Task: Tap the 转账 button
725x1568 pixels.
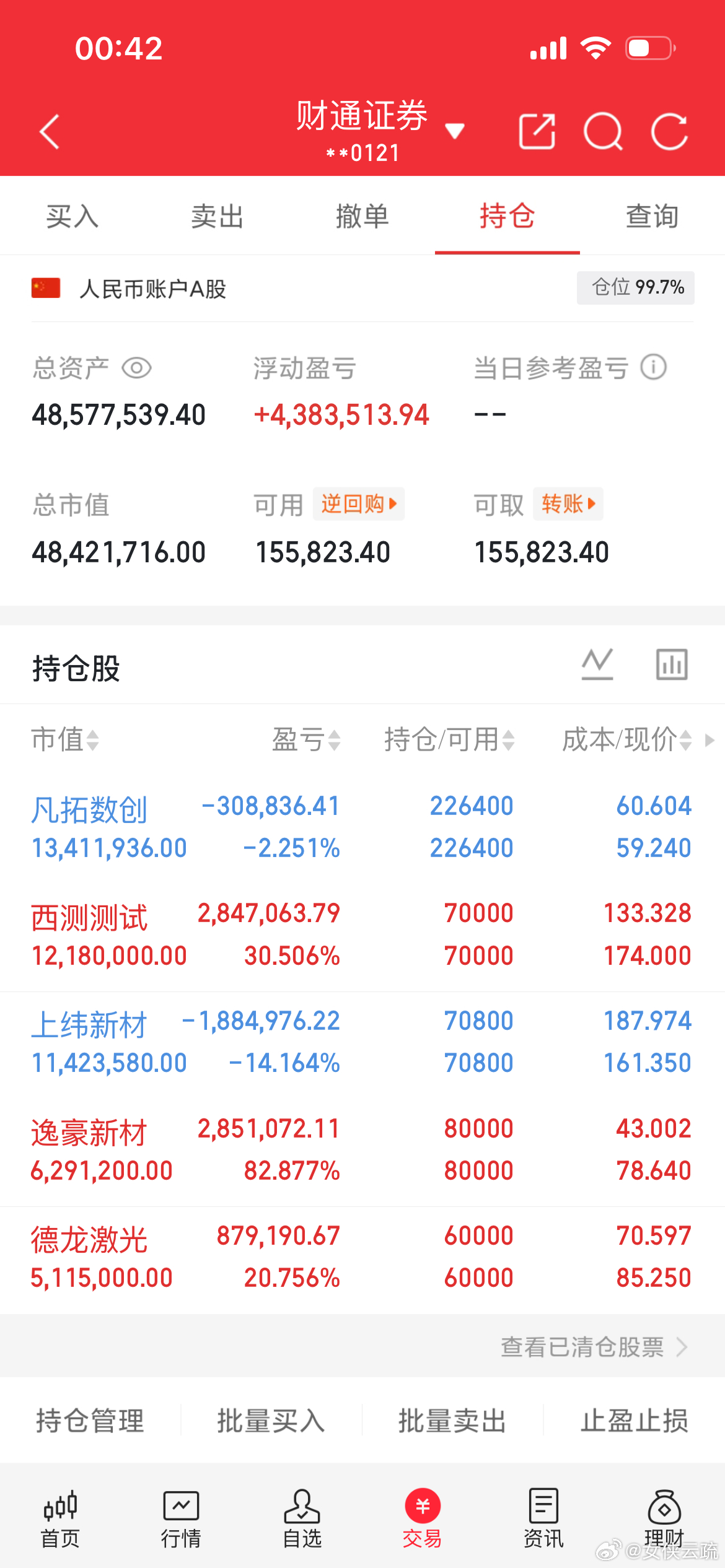Action: pyautogui.click(x=568, y=504)
